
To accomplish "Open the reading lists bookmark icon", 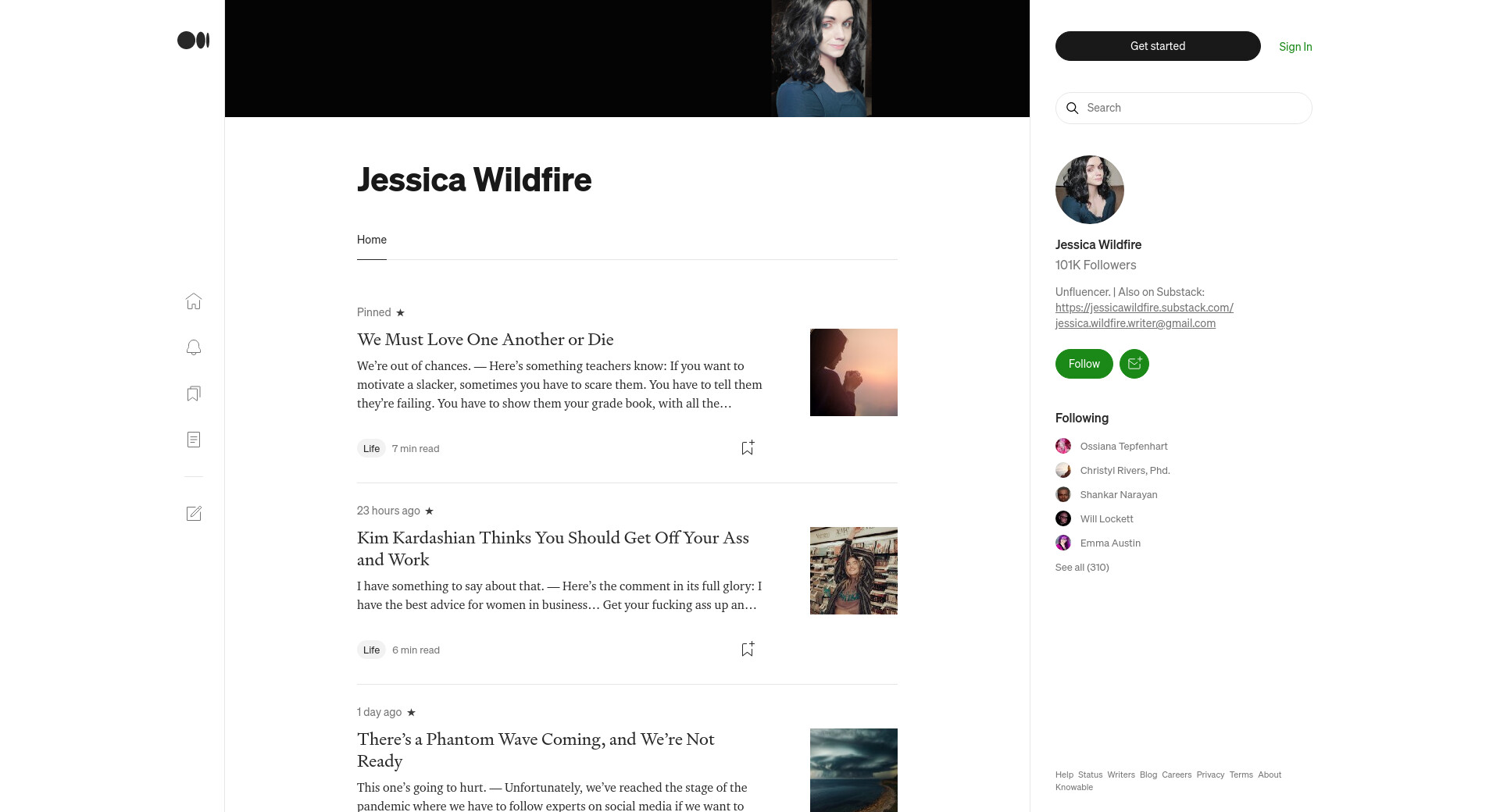I will (x=194, y=394).
